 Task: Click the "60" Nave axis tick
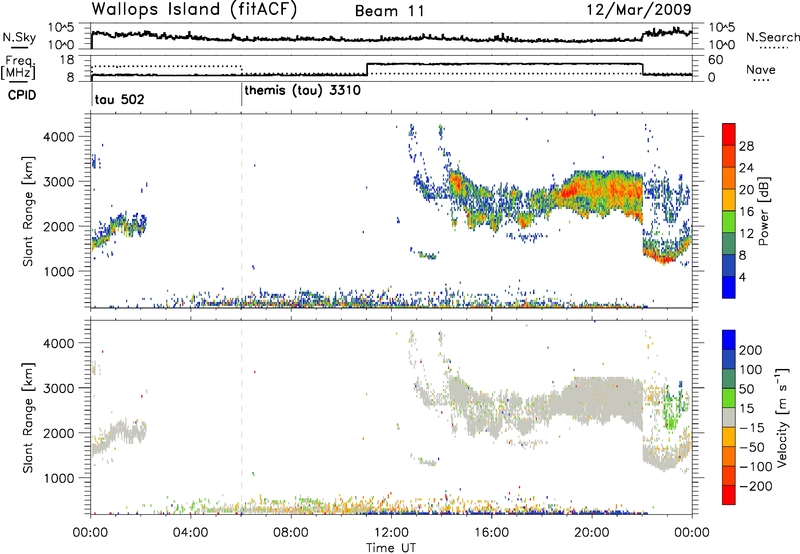point(716,60)
